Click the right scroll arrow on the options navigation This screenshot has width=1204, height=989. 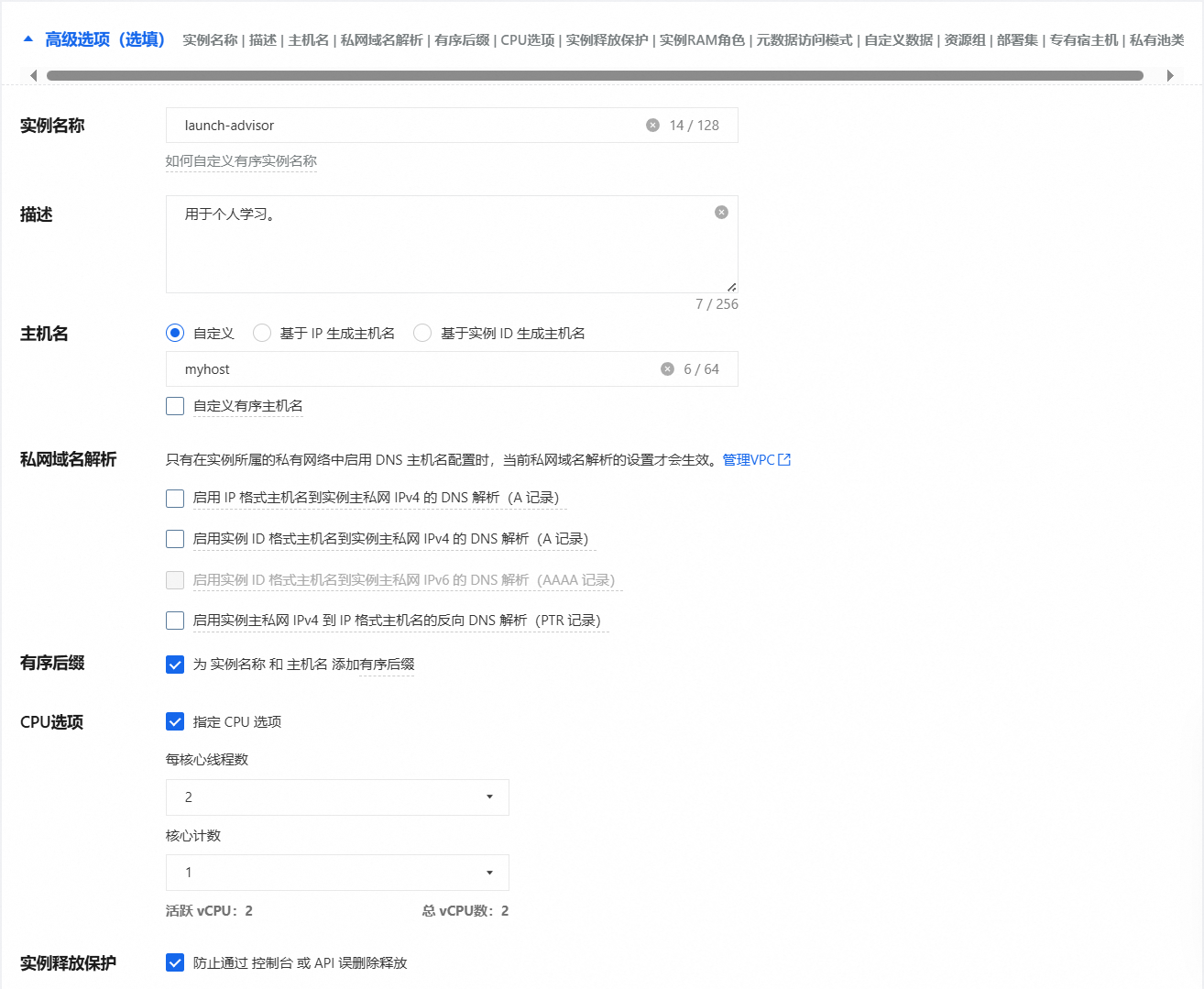click(1171, 74)
